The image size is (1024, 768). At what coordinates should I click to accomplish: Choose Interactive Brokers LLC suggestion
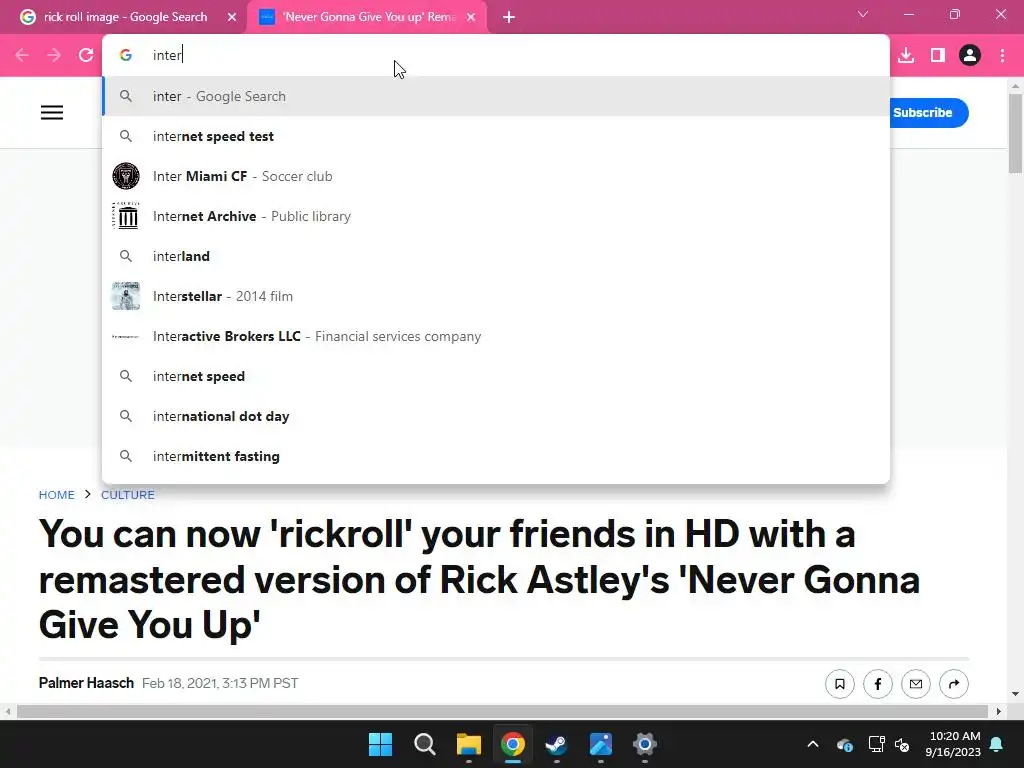coord(496,336)
